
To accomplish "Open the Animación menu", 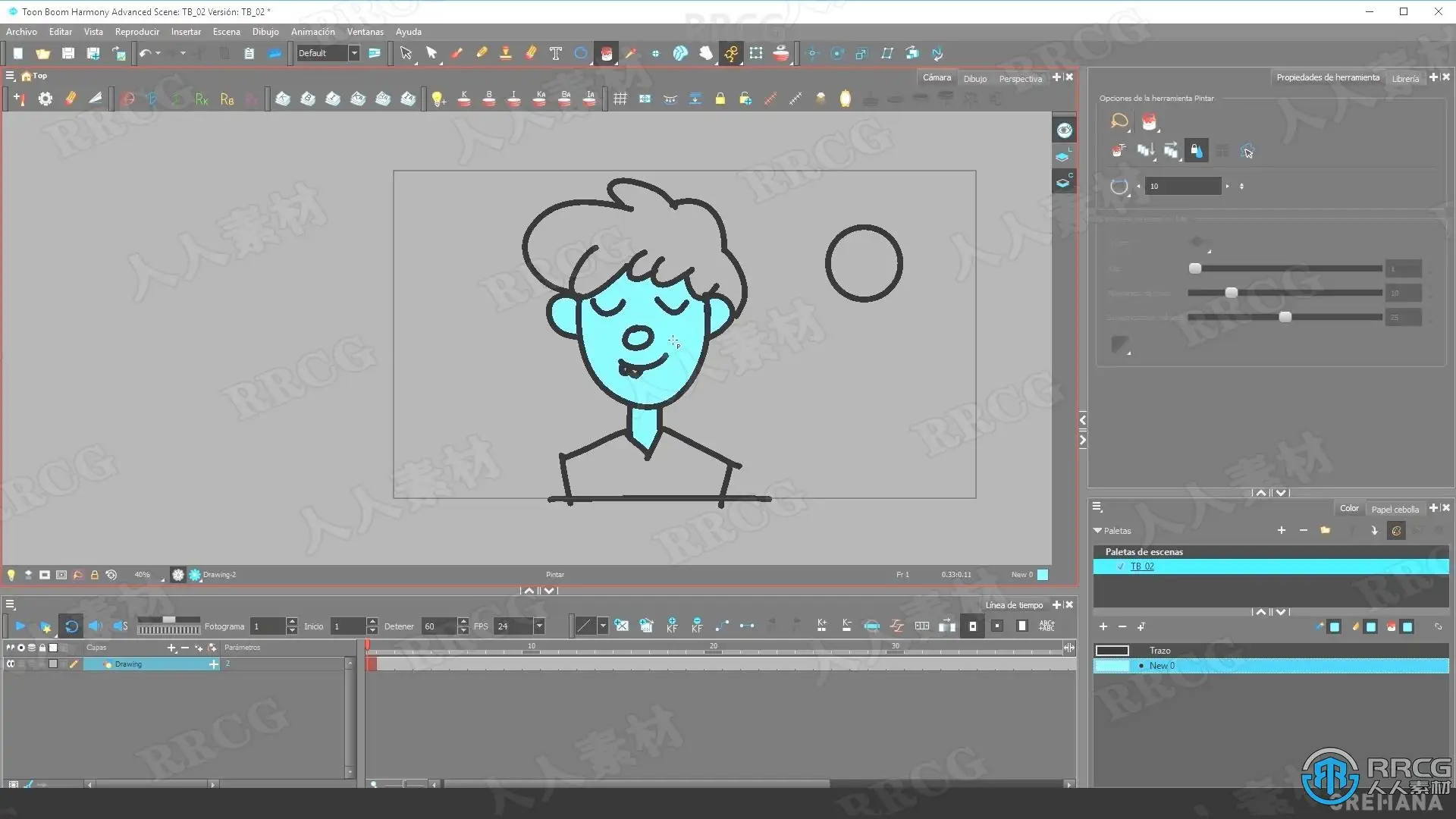I will point(312,32).
